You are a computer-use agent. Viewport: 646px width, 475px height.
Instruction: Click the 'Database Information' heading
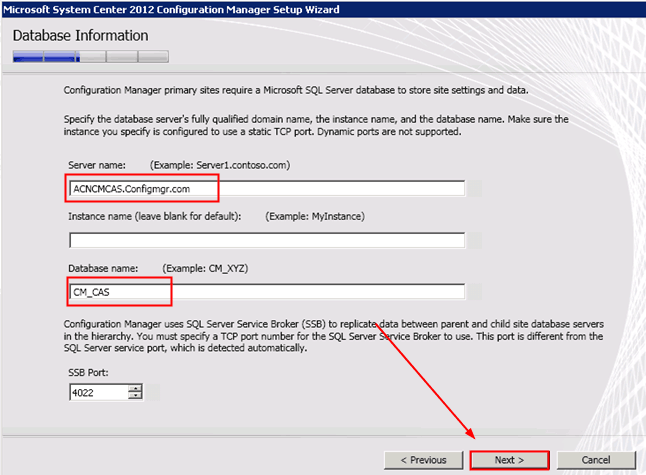(80, 35)
